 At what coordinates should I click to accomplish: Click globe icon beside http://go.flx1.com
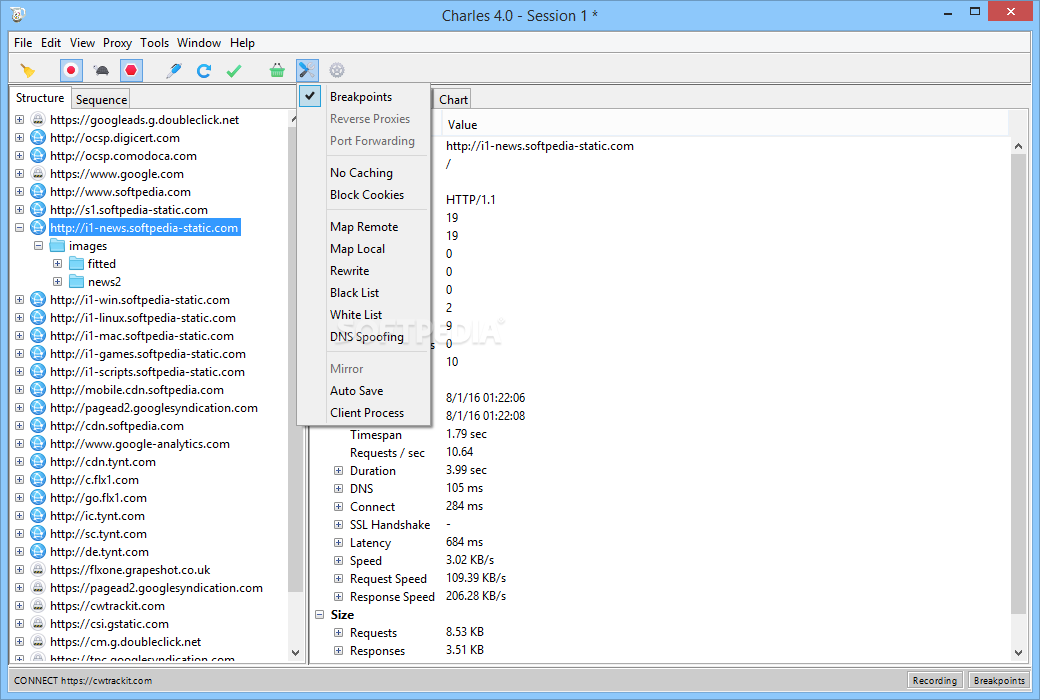point(38,498)
